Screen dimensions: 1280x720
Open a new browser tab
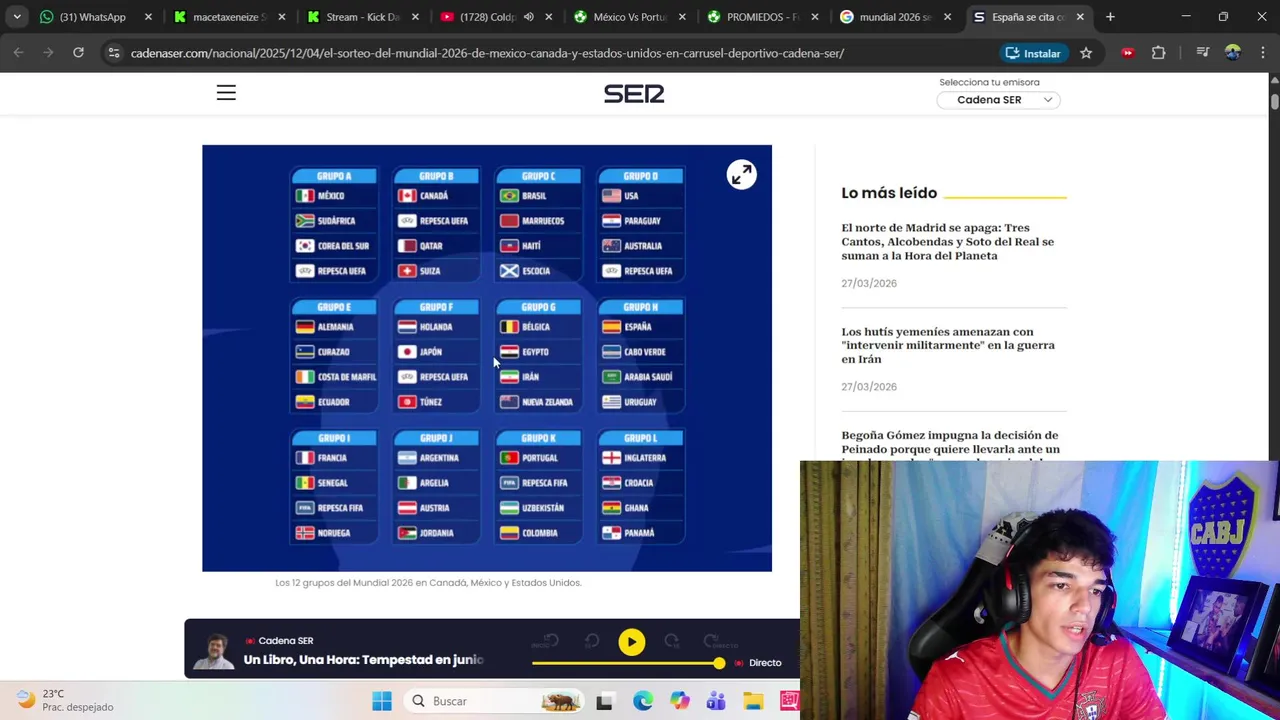tap(1110, 17)
